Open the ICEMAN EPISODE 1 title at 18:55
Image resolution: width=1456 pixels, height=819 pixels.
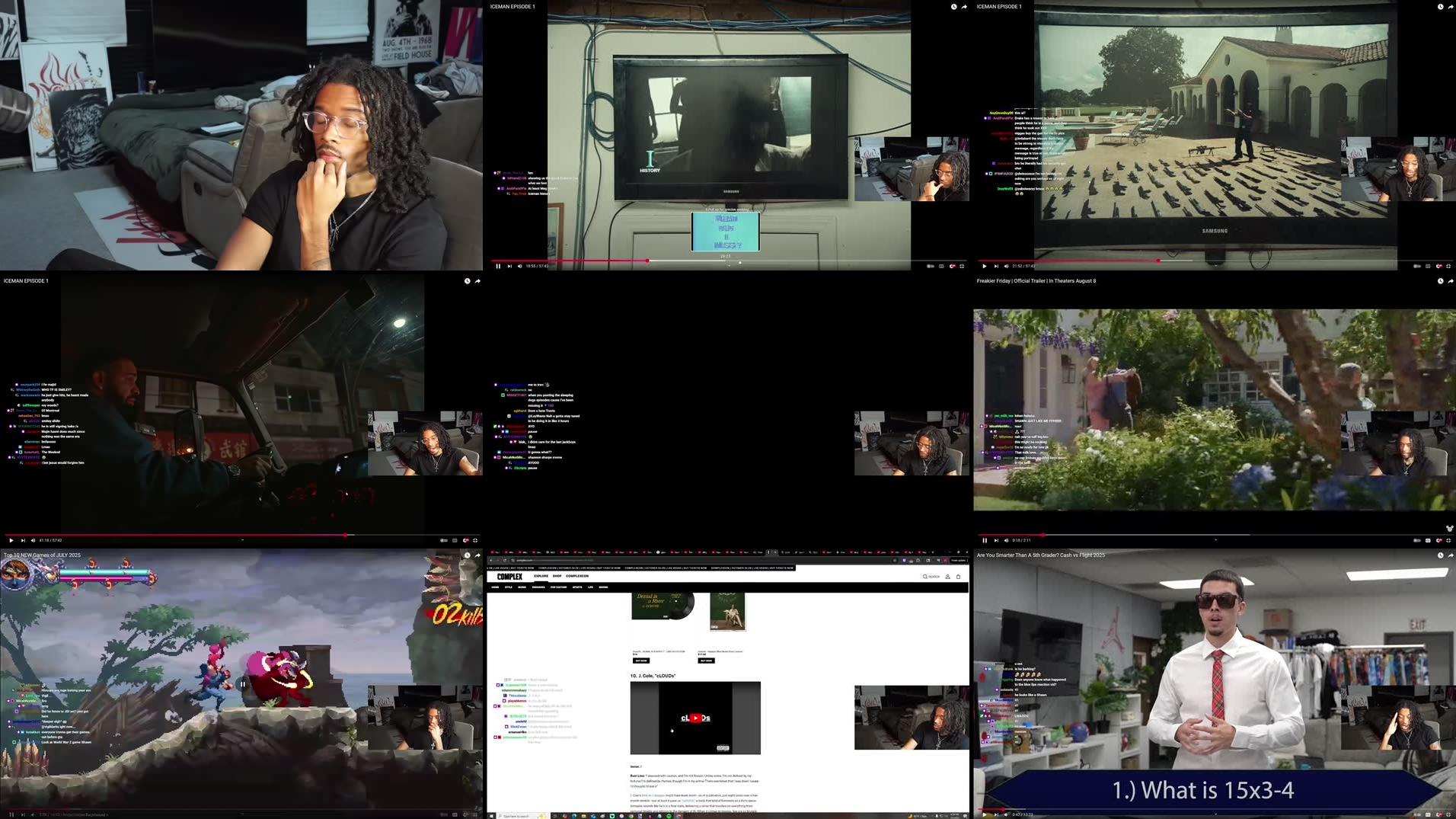(512, 7)
